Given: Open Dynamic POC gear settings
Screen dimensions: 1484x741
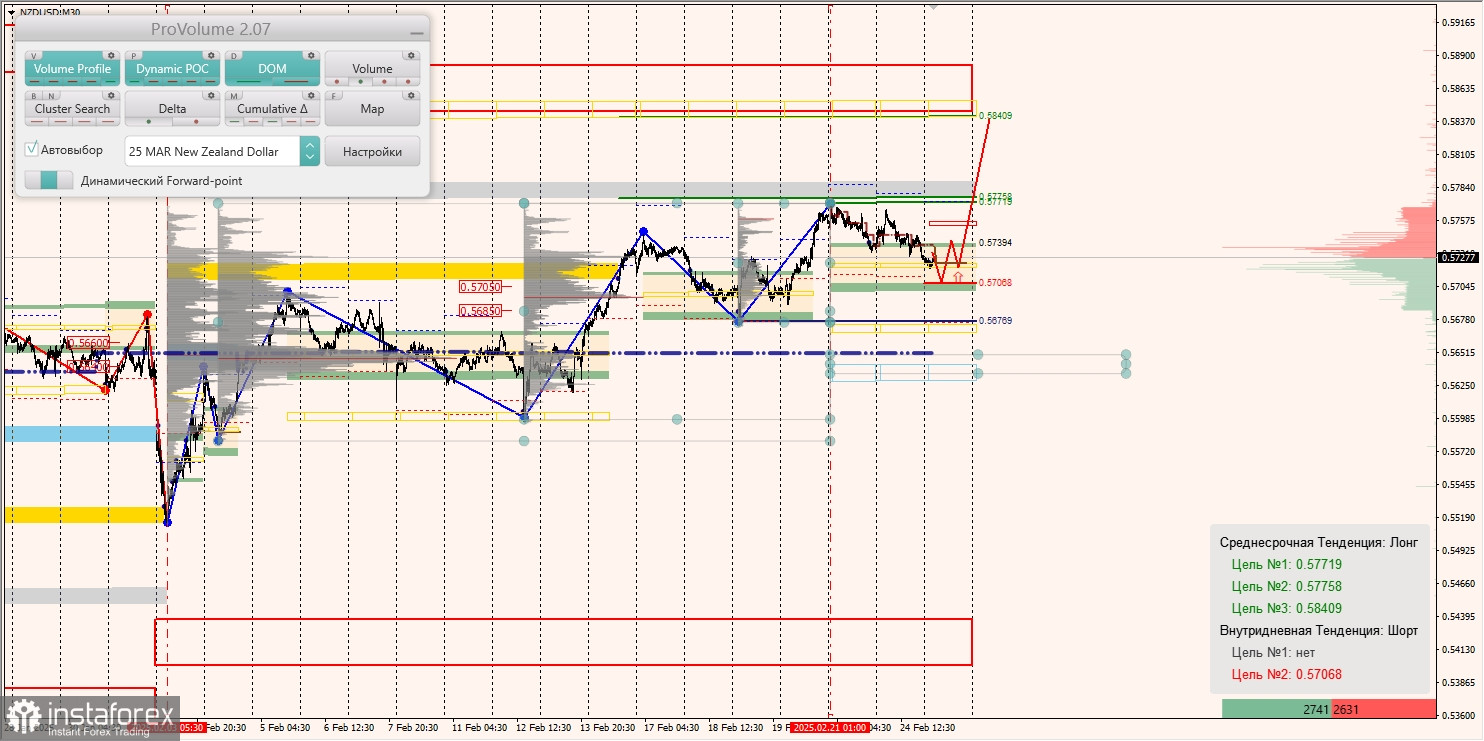Looking at the screenshot, I should [211, 55].
